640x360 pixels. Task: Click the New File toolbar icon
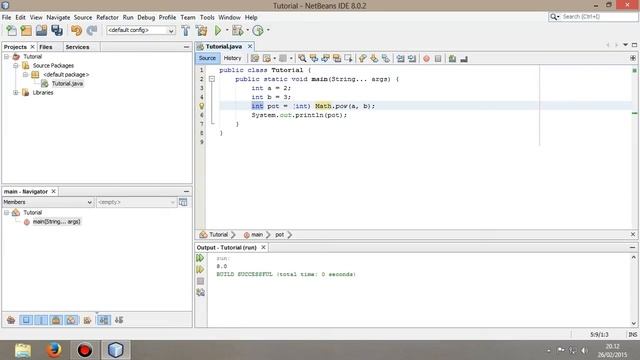pos(11,30)
